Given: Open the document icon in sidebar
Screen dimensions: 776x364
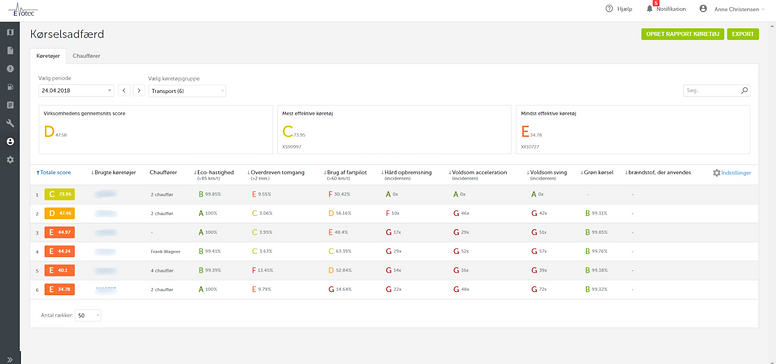Looking at the screenshot, I should tap(10, 50).
